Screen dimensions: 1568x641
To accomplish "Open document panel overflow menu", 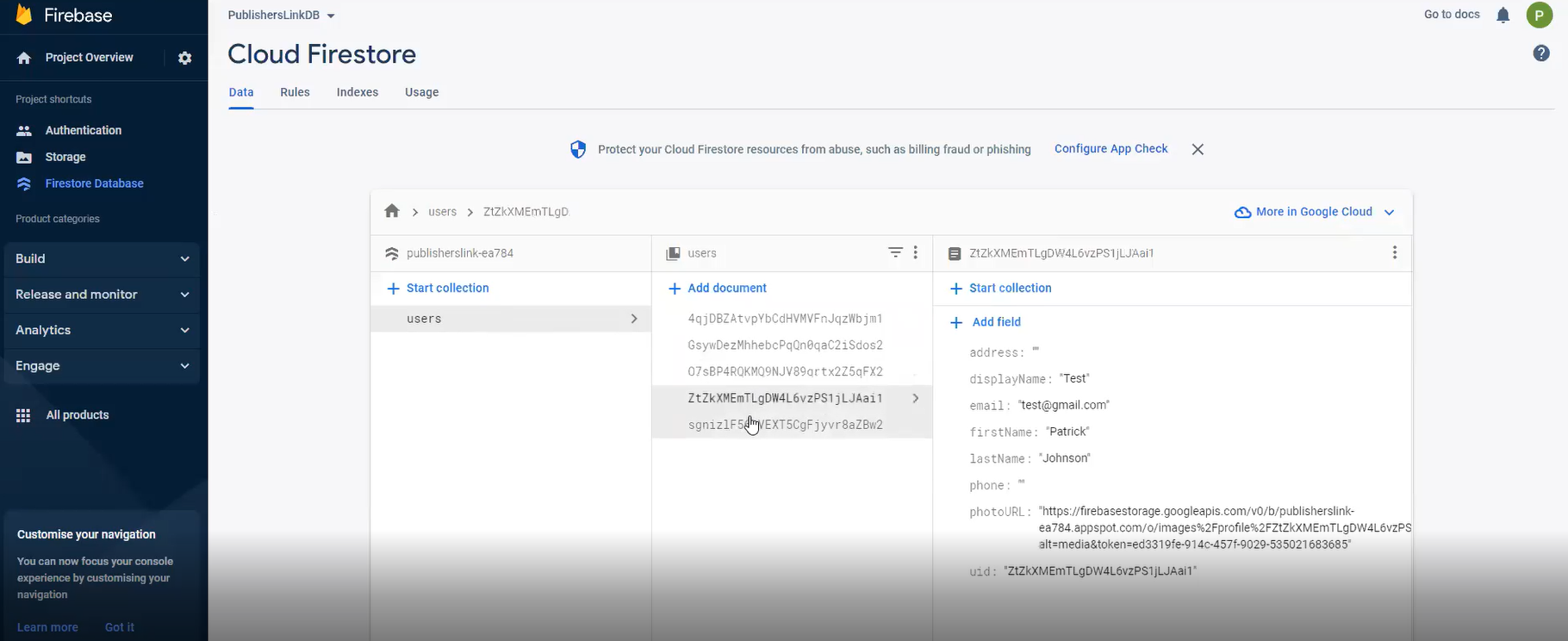I will [x=1395, y=252].
